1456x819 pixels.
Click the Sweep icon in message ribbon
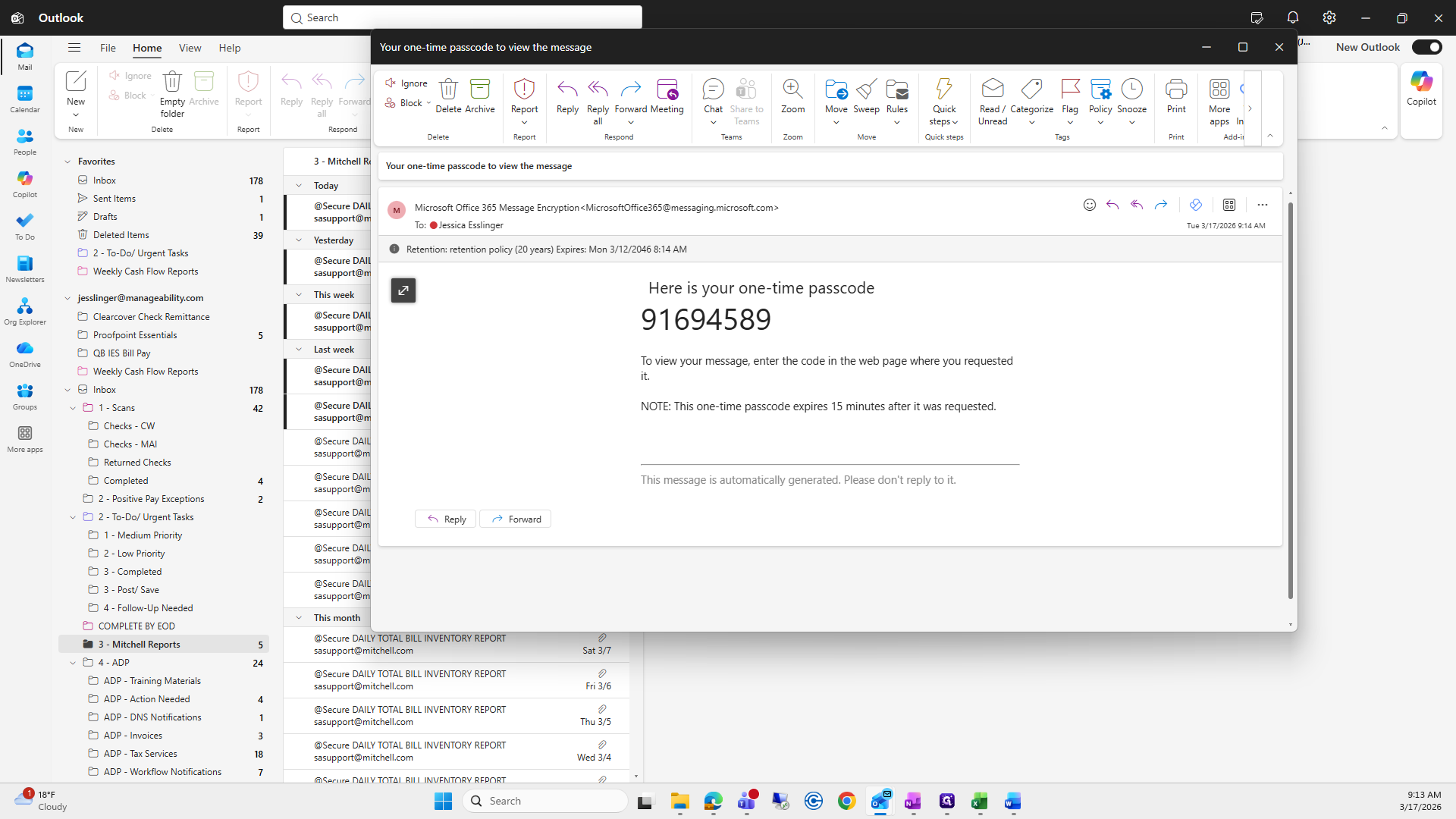[x=866, y=90]
